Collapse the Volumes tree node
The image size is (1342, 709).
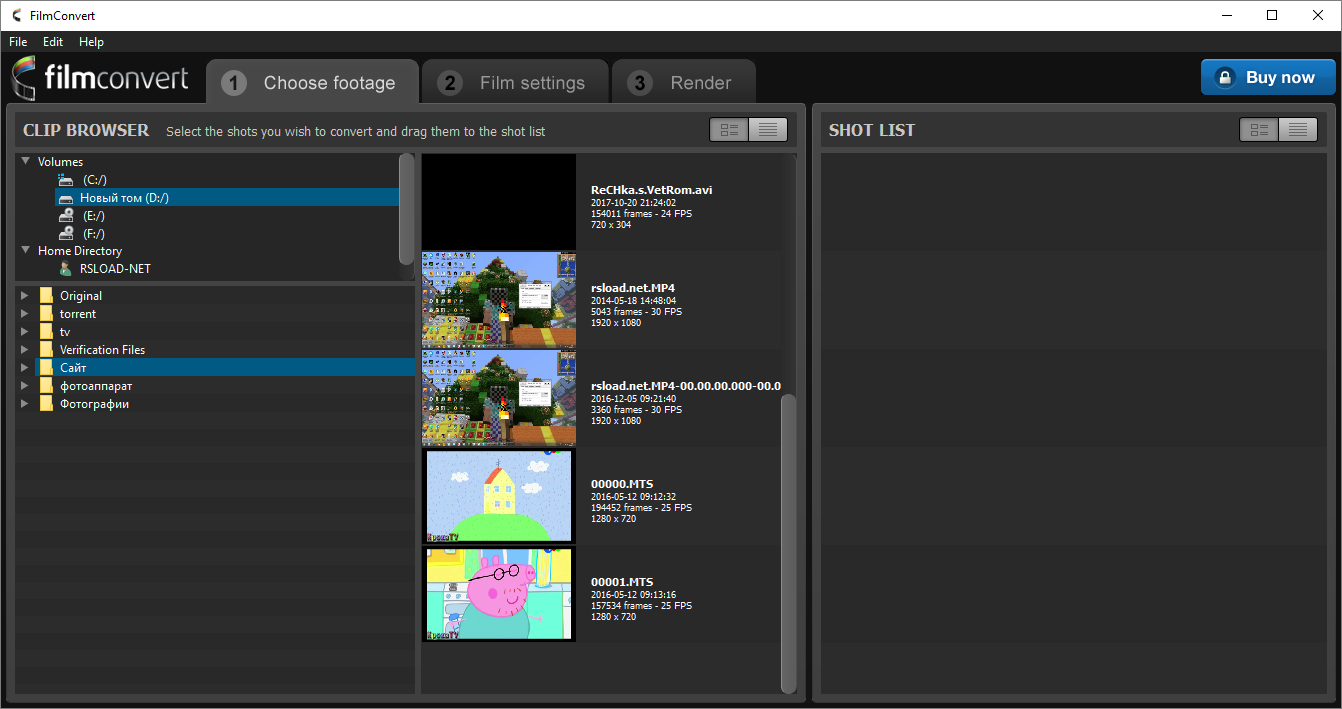(26, 161)
